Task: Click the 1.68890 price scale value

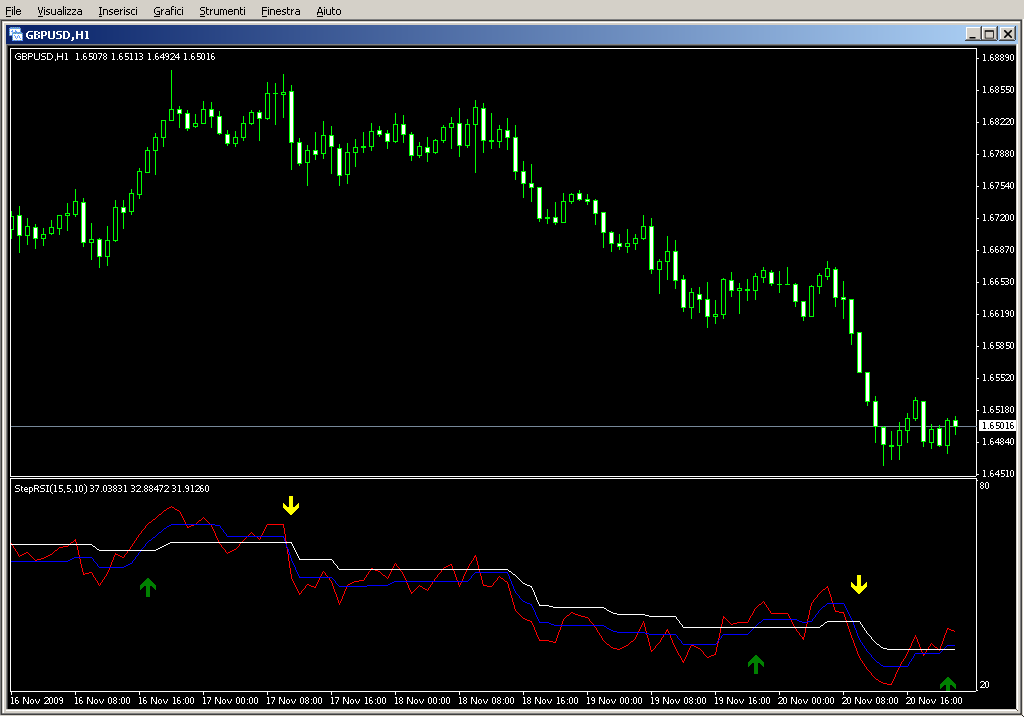Action: 999,57
